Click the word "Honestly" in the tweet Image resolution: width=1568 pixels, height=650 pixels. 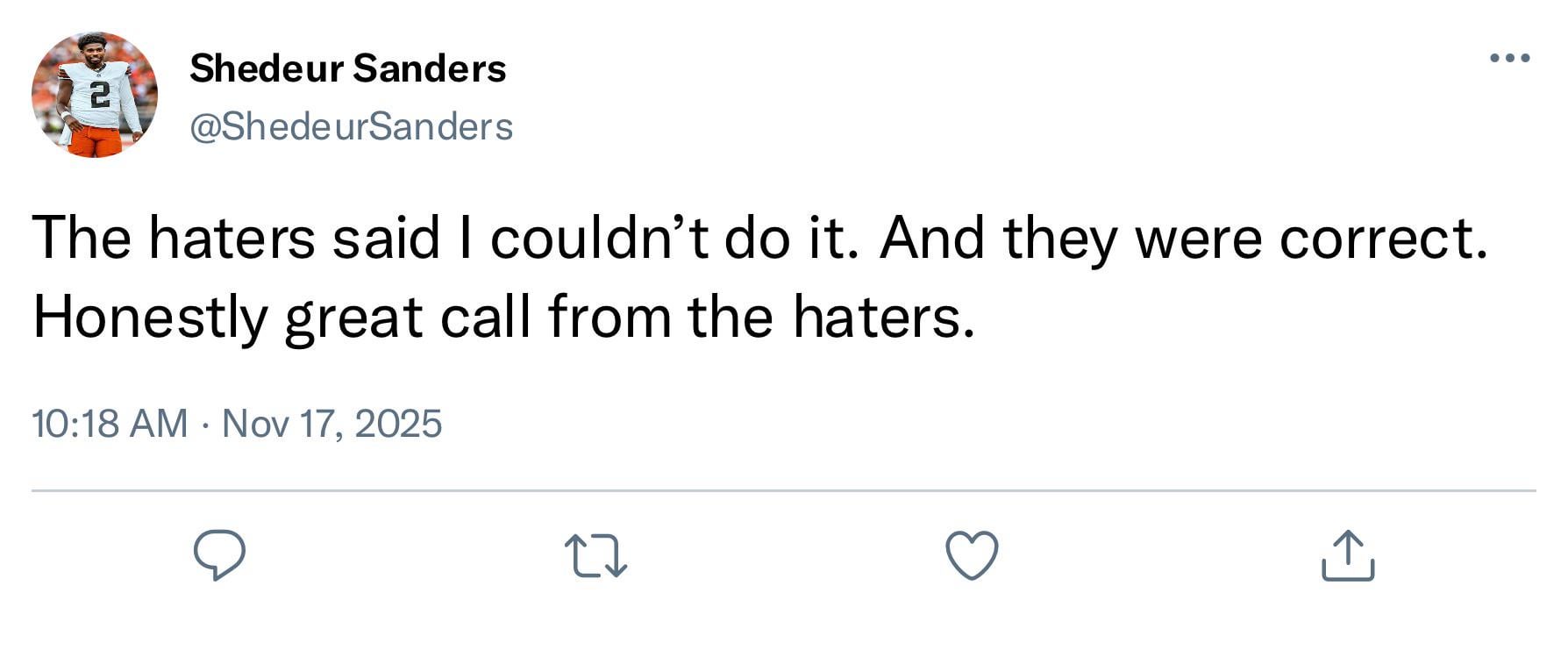149,317
